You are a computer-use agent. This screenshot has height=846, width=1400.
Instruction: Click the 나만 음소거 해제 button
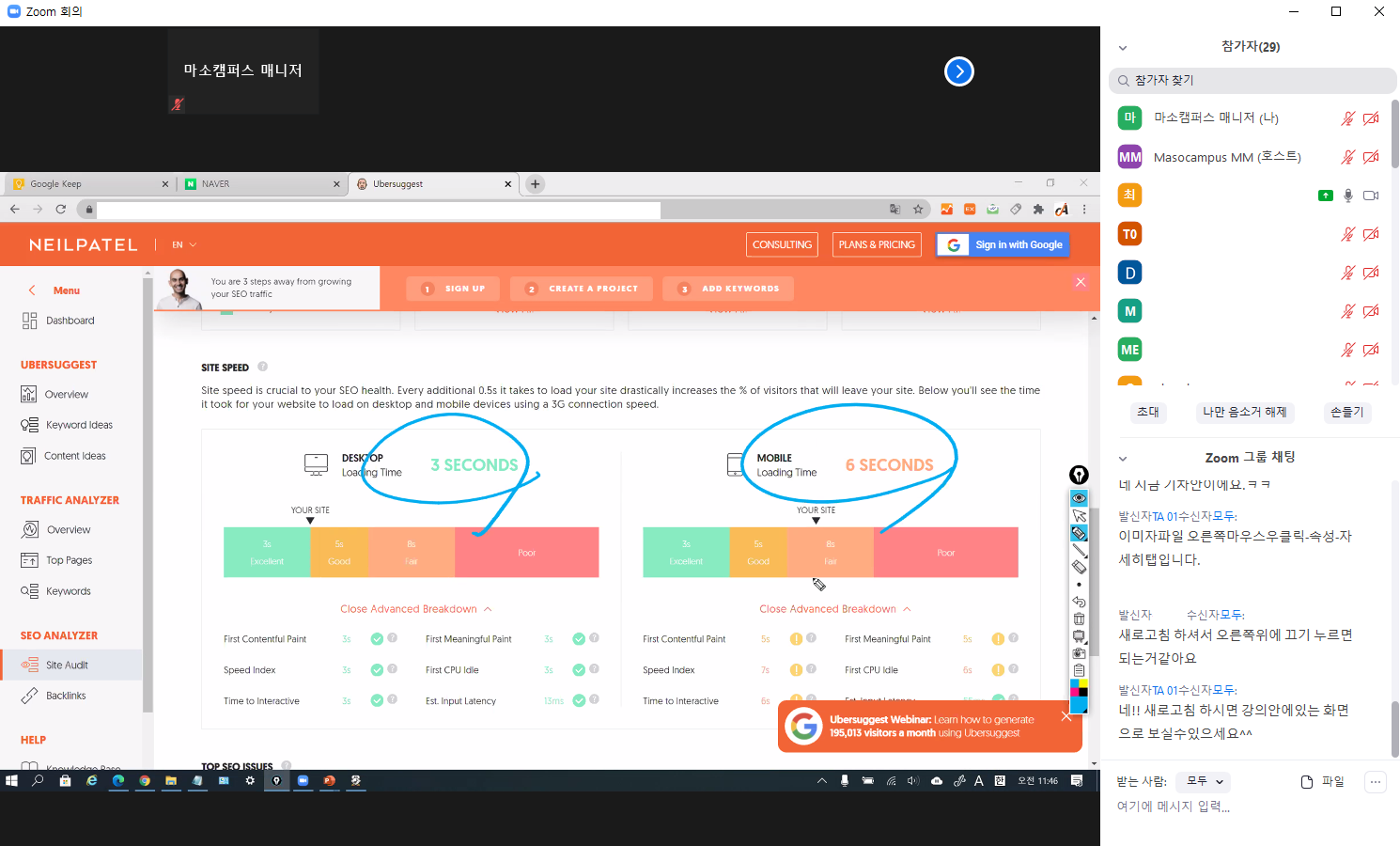(x=1244, y=412)
